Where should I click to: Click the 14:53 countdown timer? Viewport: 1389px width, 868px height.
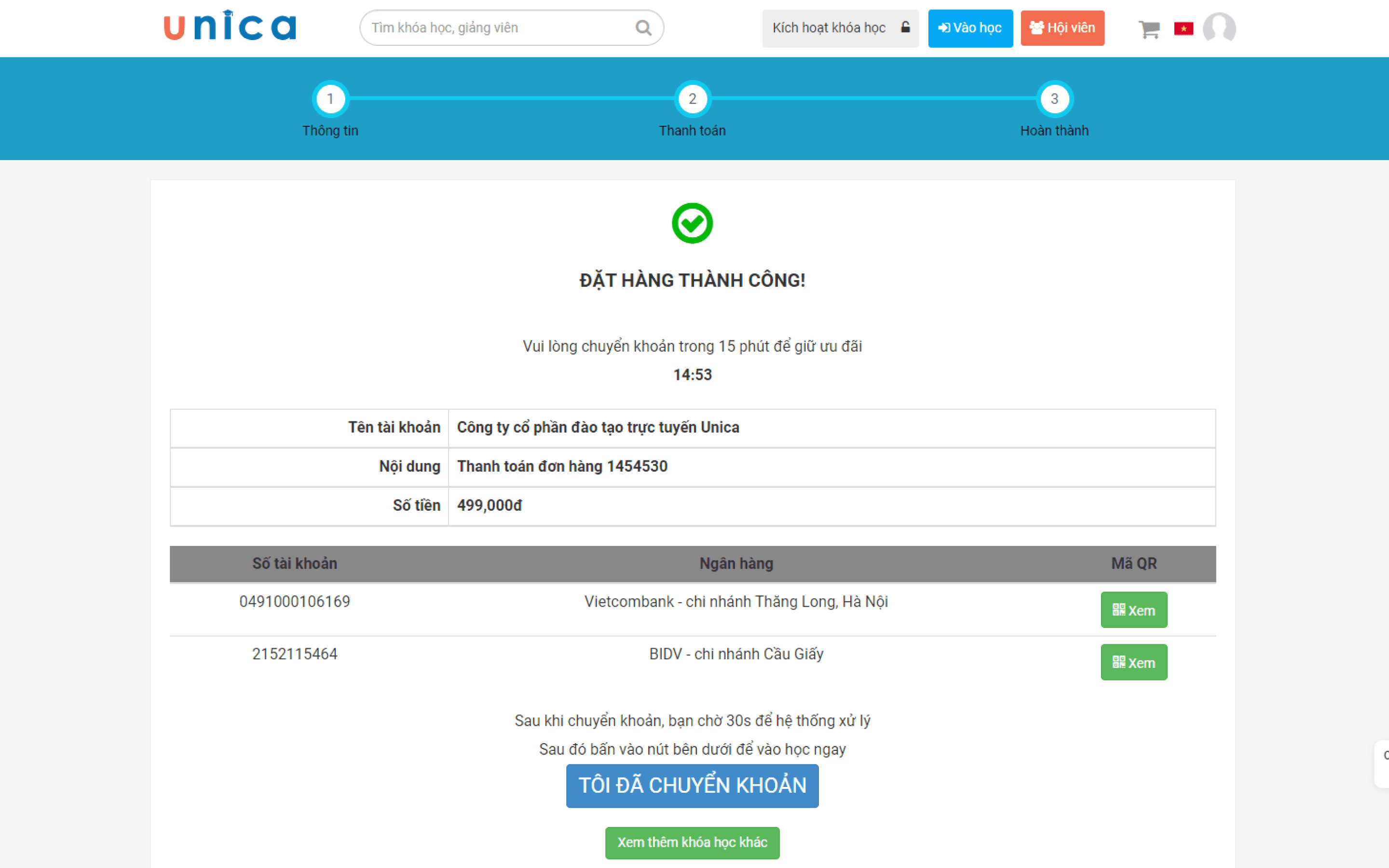(x=692, y=375)
